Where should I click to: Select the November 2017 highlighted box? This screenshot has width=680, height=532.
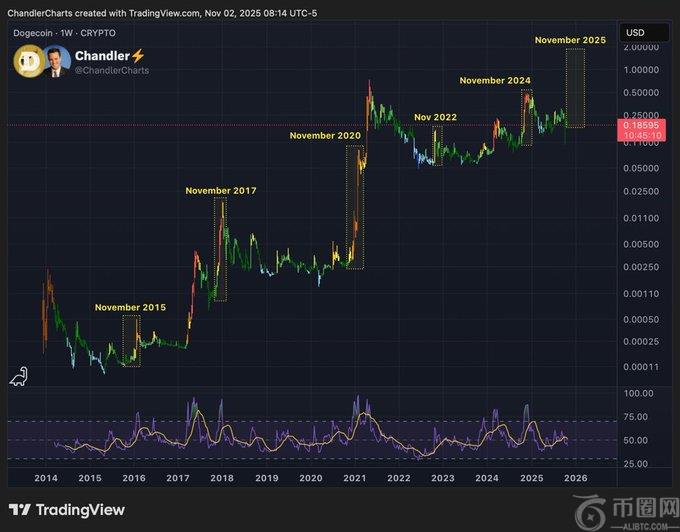click(x=220, y=249)
